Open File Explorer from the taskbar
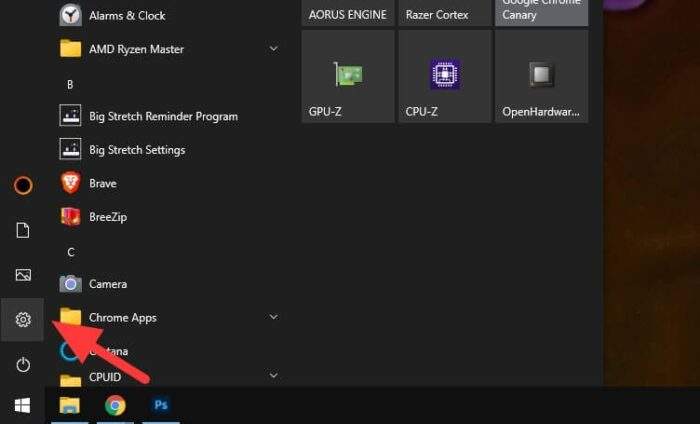Viewport: 700px width, 424px height. point(70,405)
